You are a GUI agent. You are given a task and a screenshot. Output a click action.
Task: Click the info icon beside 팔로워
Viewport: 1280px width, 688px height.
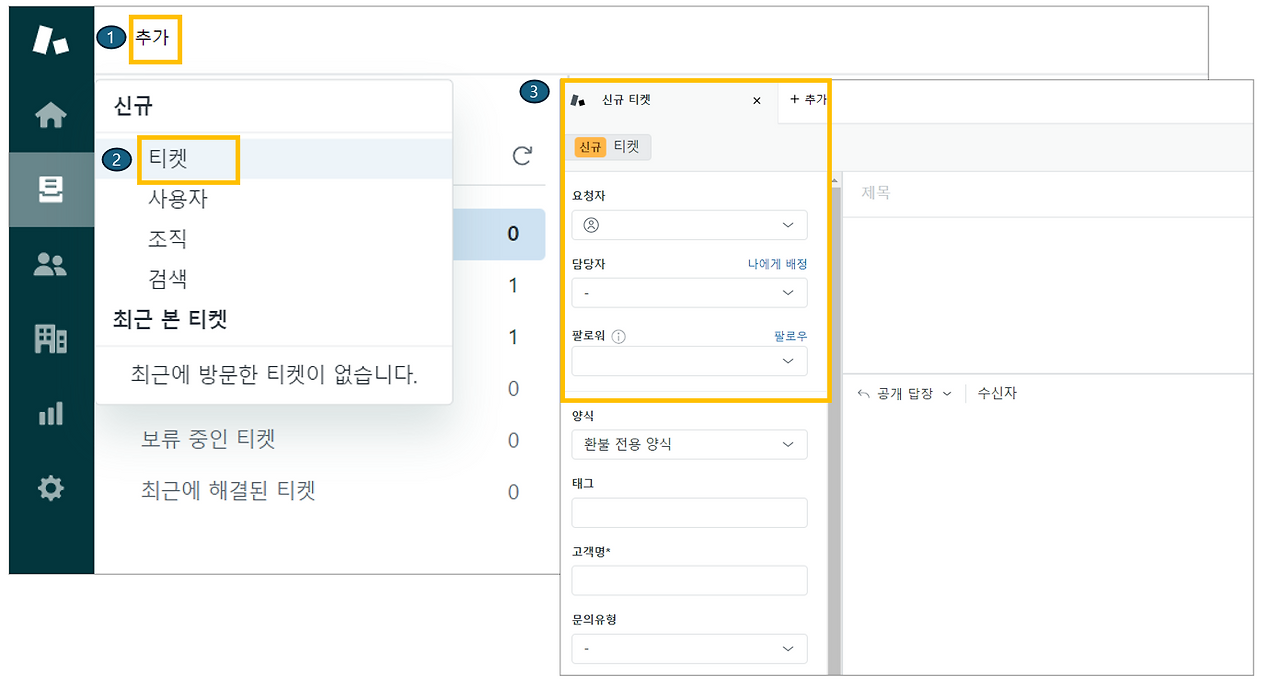[620, 335]
